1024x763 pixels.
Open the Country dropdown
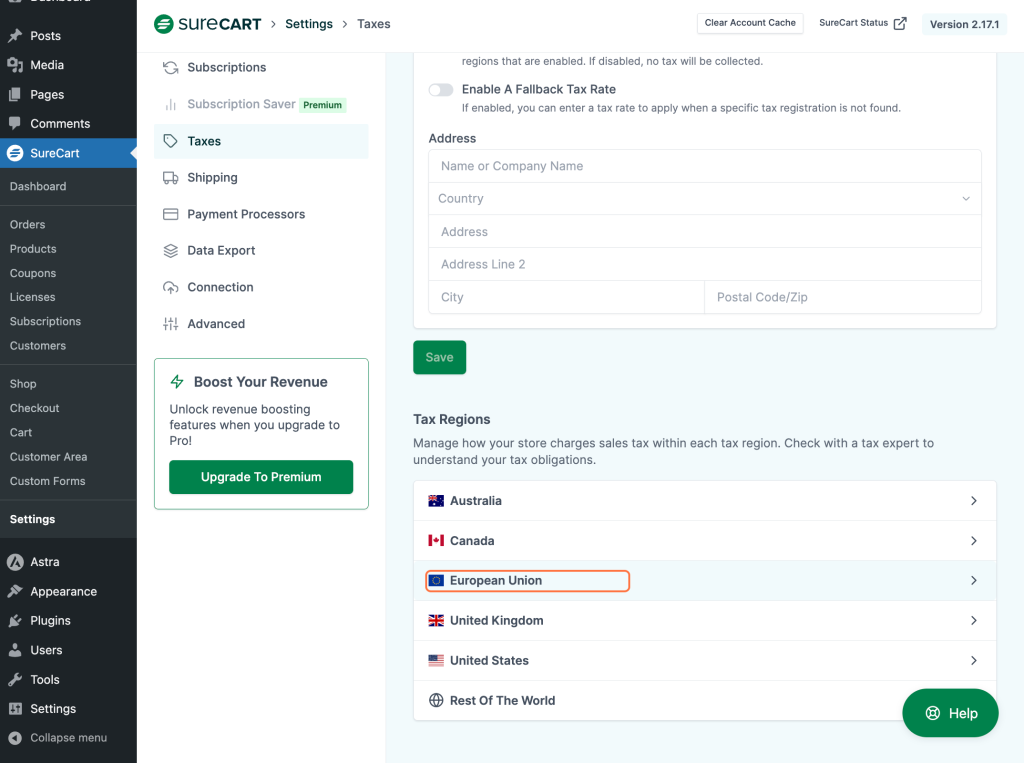coord(704,199)
